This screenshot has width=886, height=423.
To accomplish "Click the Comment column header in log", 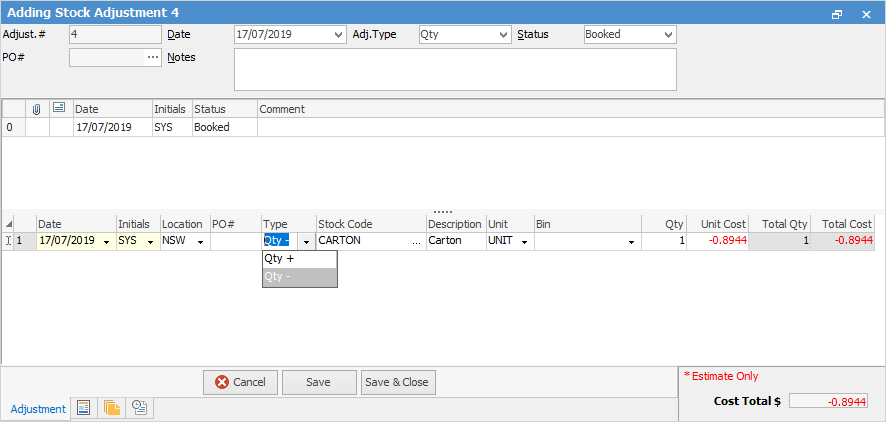I will coord(571,110).
